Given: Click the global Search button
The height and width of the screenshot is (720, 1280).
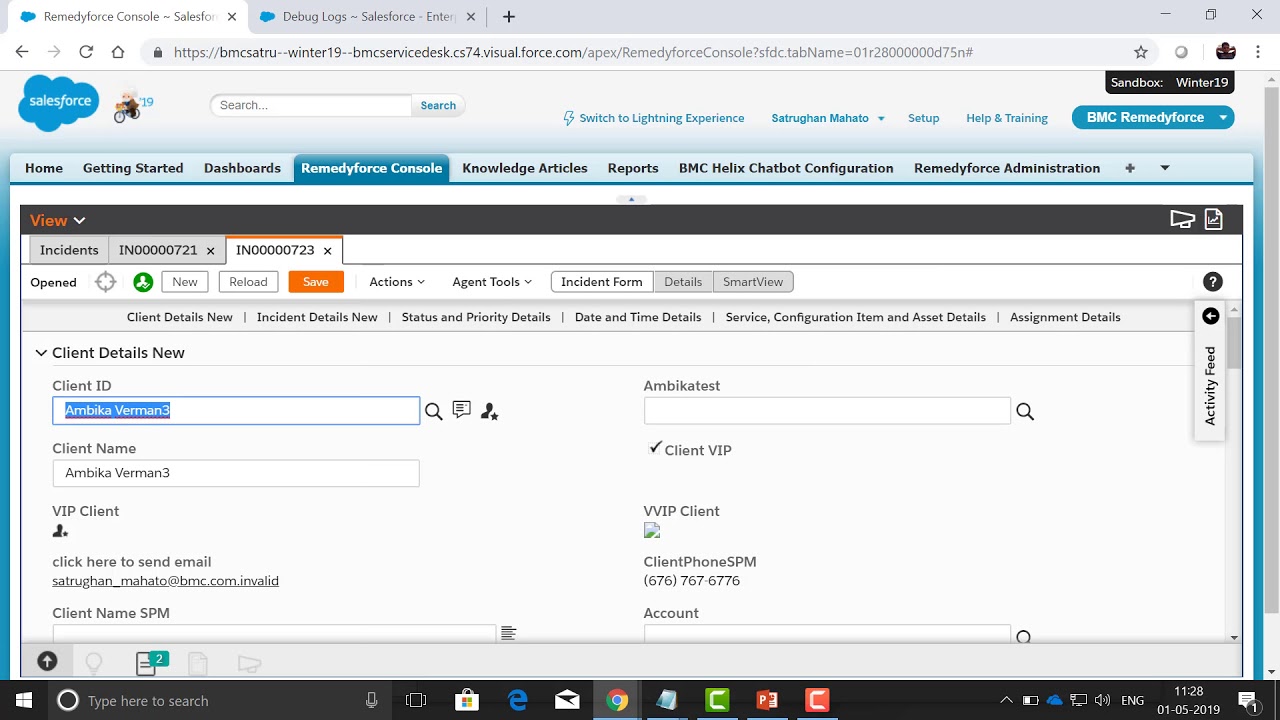Looking at the screenshot, I should pyautogui.click(x=438, y=105).
